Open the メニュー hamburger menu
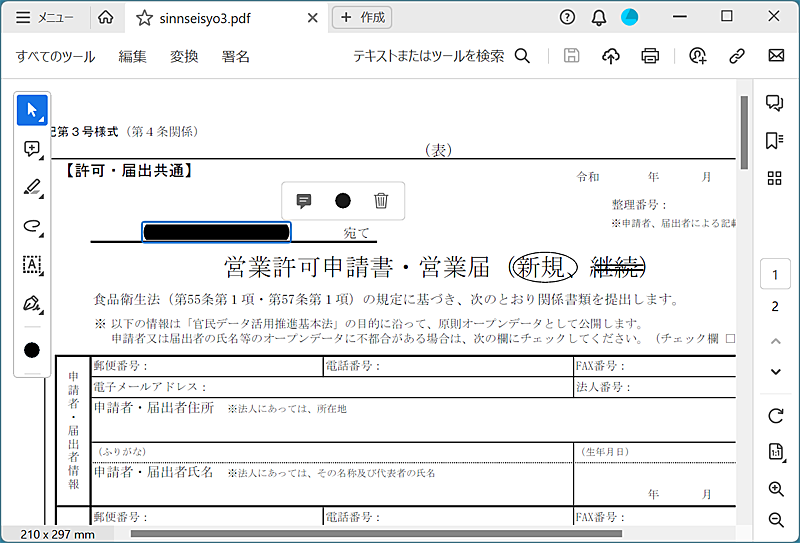This screenshot has width=800, height=543. click(x=45, y=17)
